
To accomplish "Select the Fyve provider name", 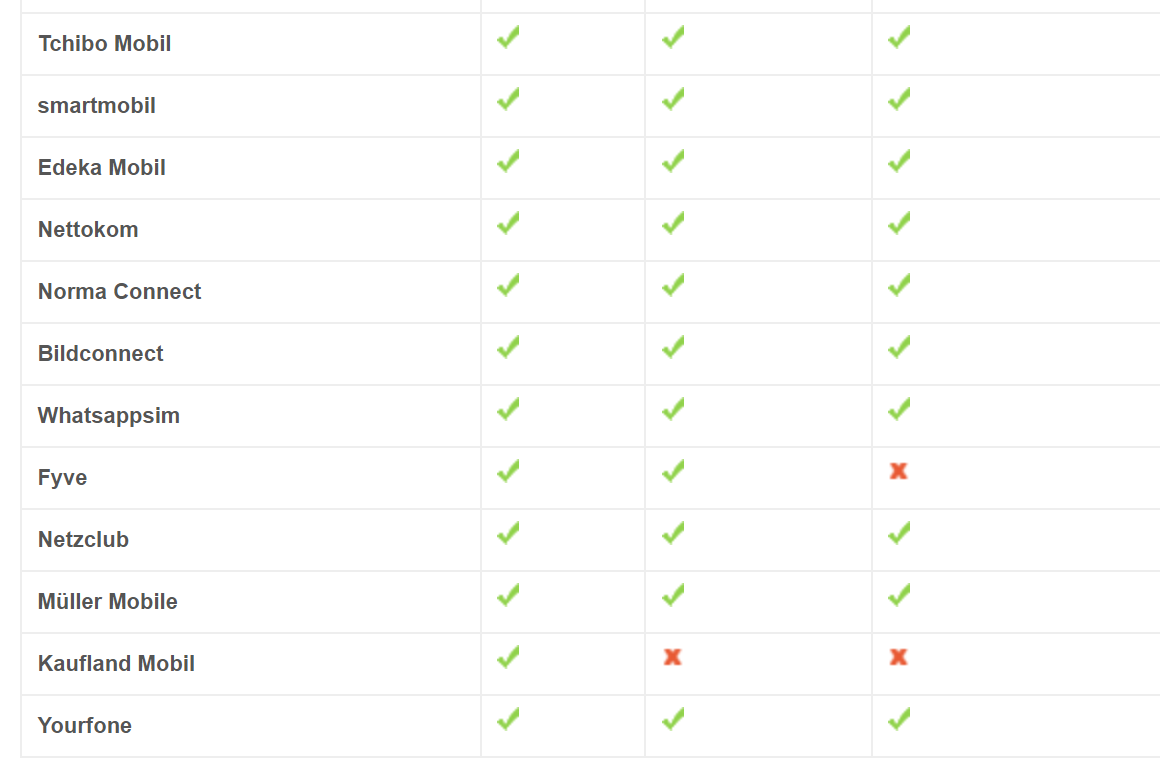I will pyautogui.click(x=62, y=478).
